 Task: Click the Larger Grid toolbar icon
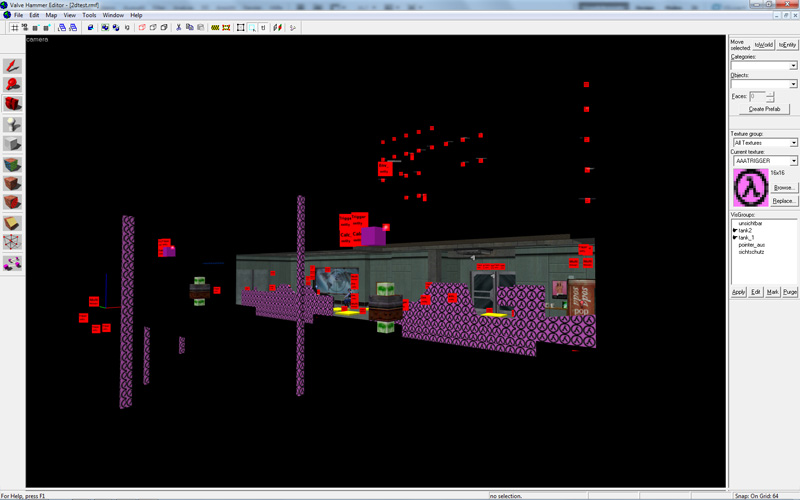click(x=47, y=28)
